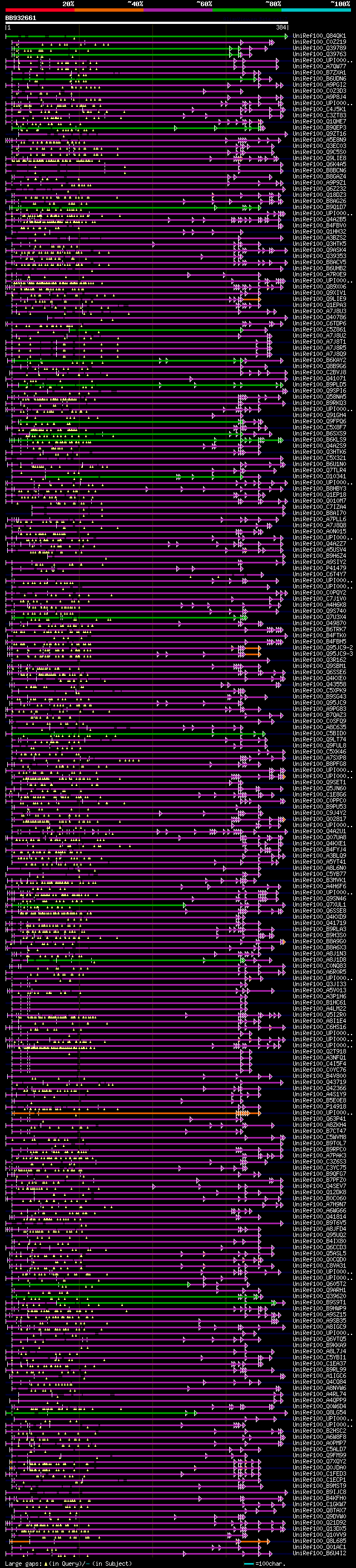The height and width of the screenshot is (1568, 356).
Task: Select the white query sequence bar
Action: tap(147, 23)
